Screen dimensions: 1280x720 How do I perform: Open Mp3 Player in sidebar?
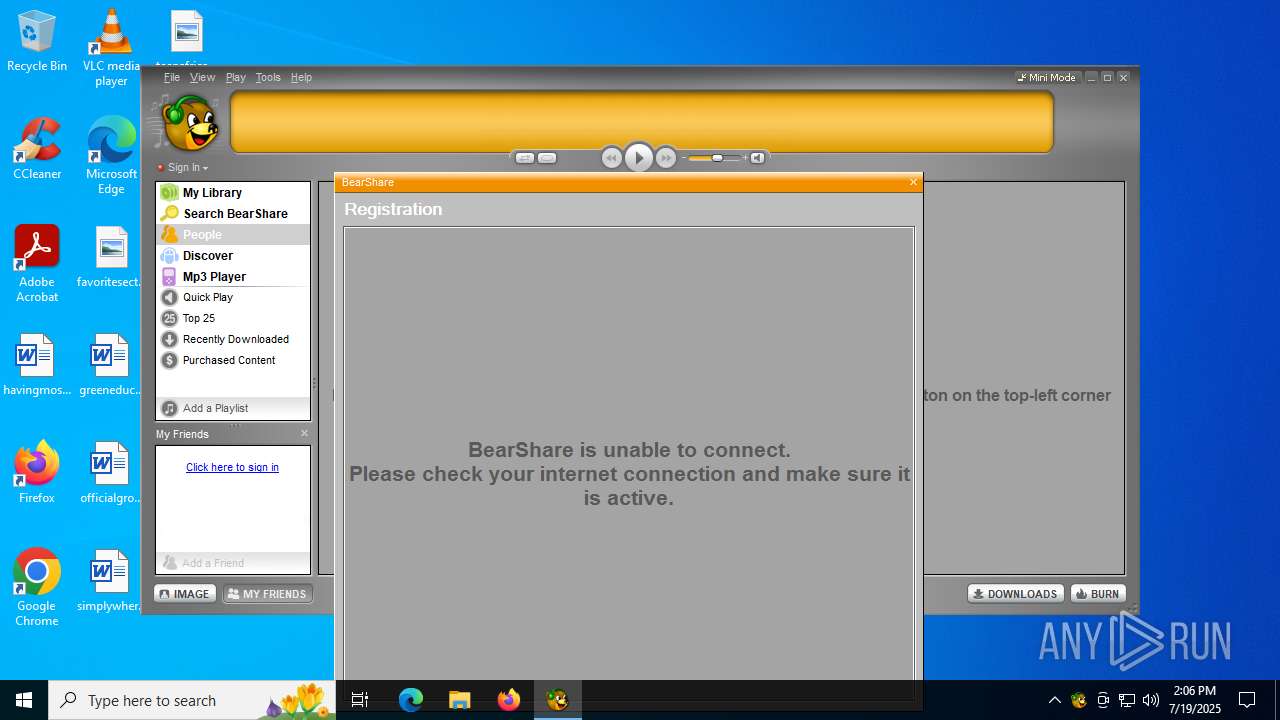click(233, 276)
